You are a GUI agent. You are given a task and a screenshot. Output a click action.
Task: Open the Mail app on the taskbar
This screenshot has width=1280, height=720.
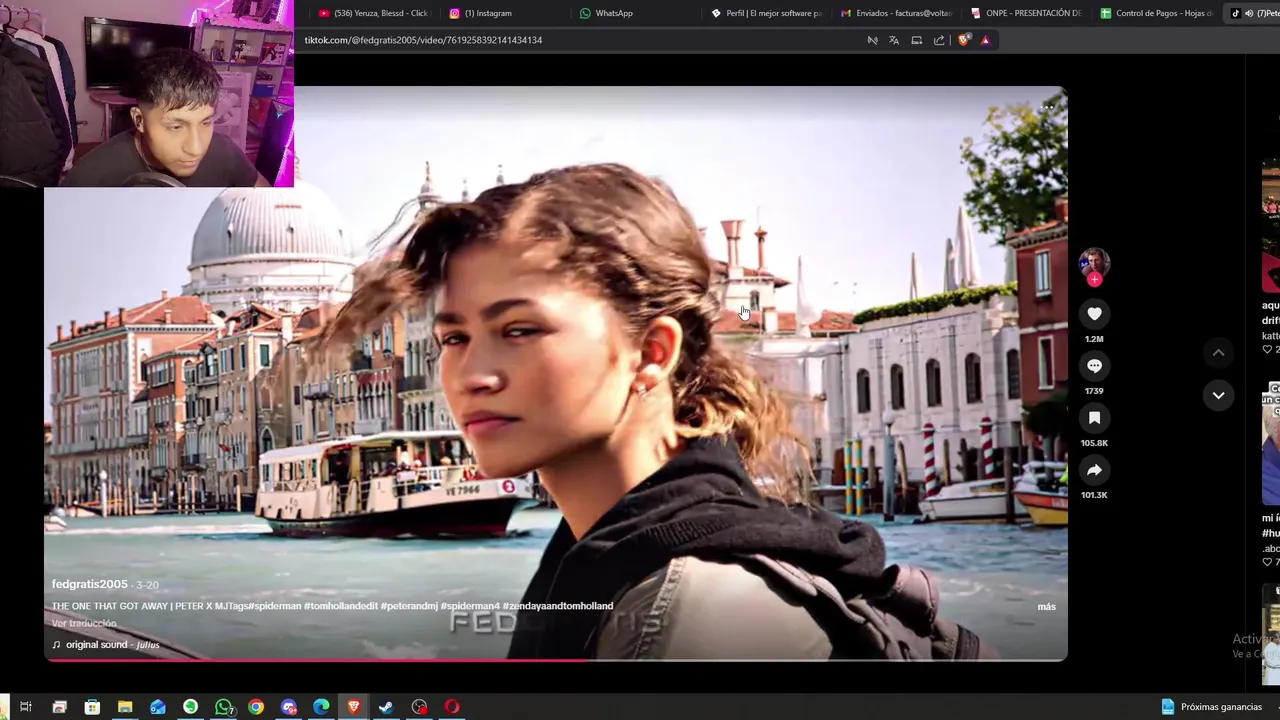158,707
